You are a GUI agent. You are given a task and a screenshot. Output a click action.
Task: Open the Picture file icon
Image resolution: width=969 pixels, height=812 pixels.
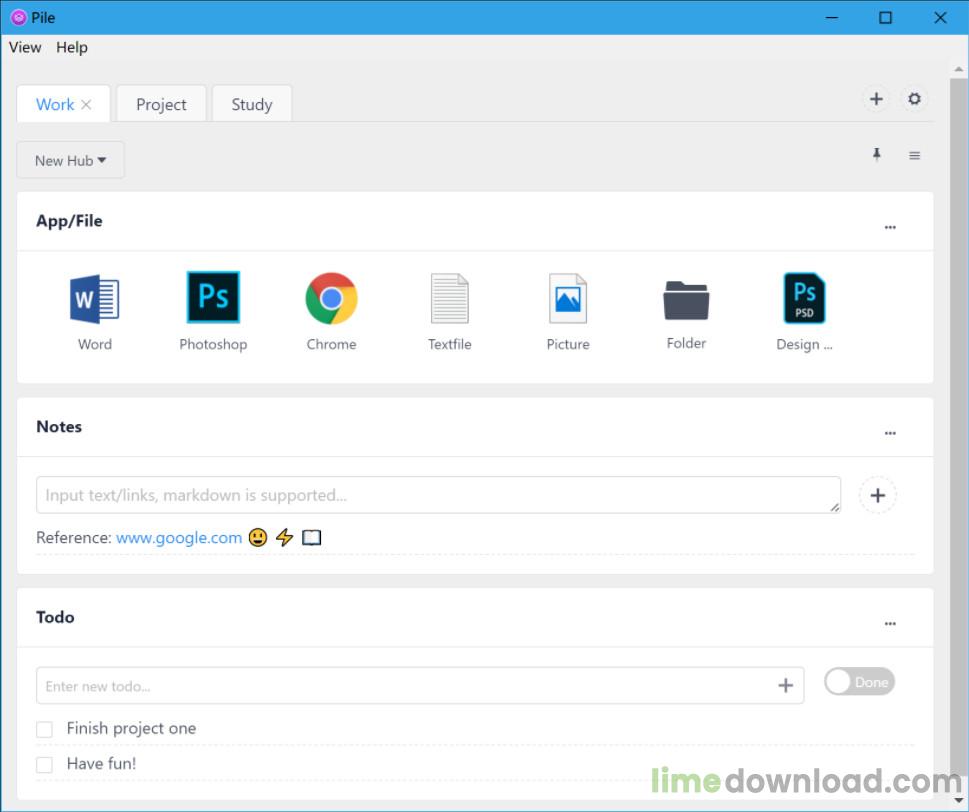pos(568,298)
